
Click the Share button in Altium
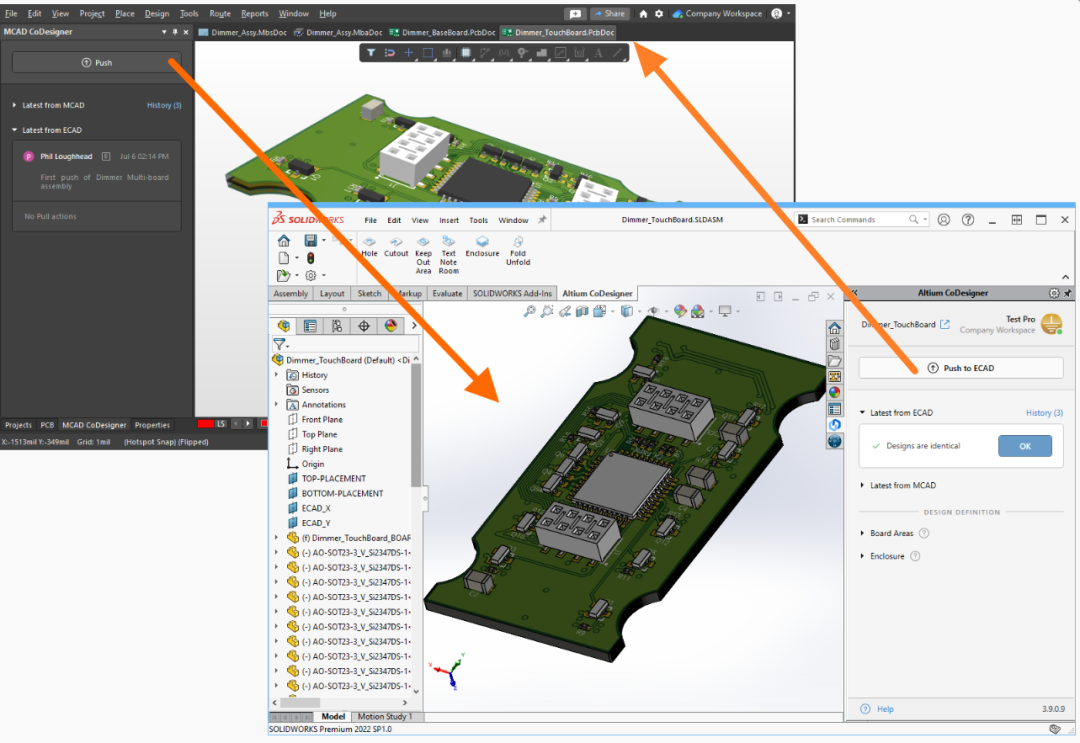(610, 14)
